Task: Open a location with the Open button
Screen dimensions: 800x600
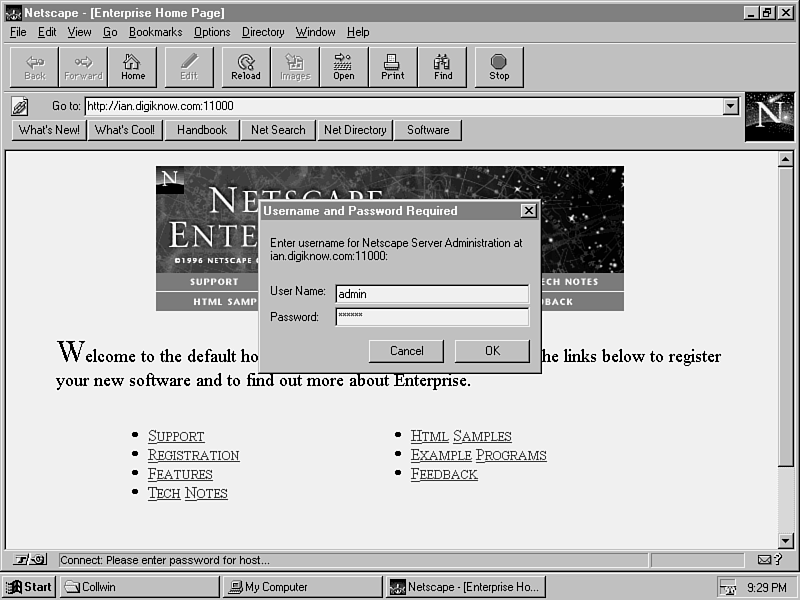Action: coord(344,67)
